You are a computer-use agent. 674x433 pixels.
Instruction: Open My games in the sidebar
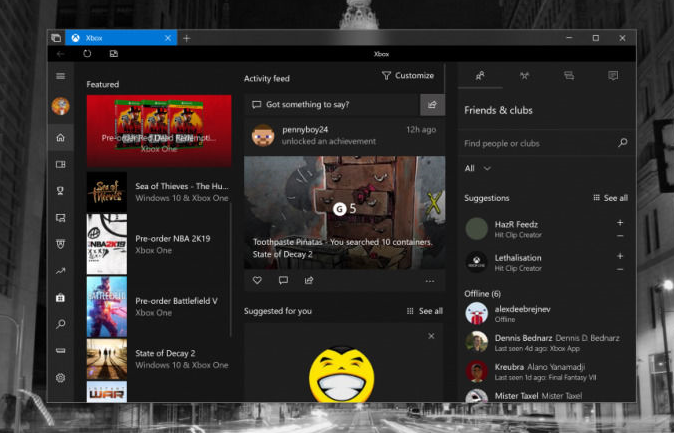point(61,164)
